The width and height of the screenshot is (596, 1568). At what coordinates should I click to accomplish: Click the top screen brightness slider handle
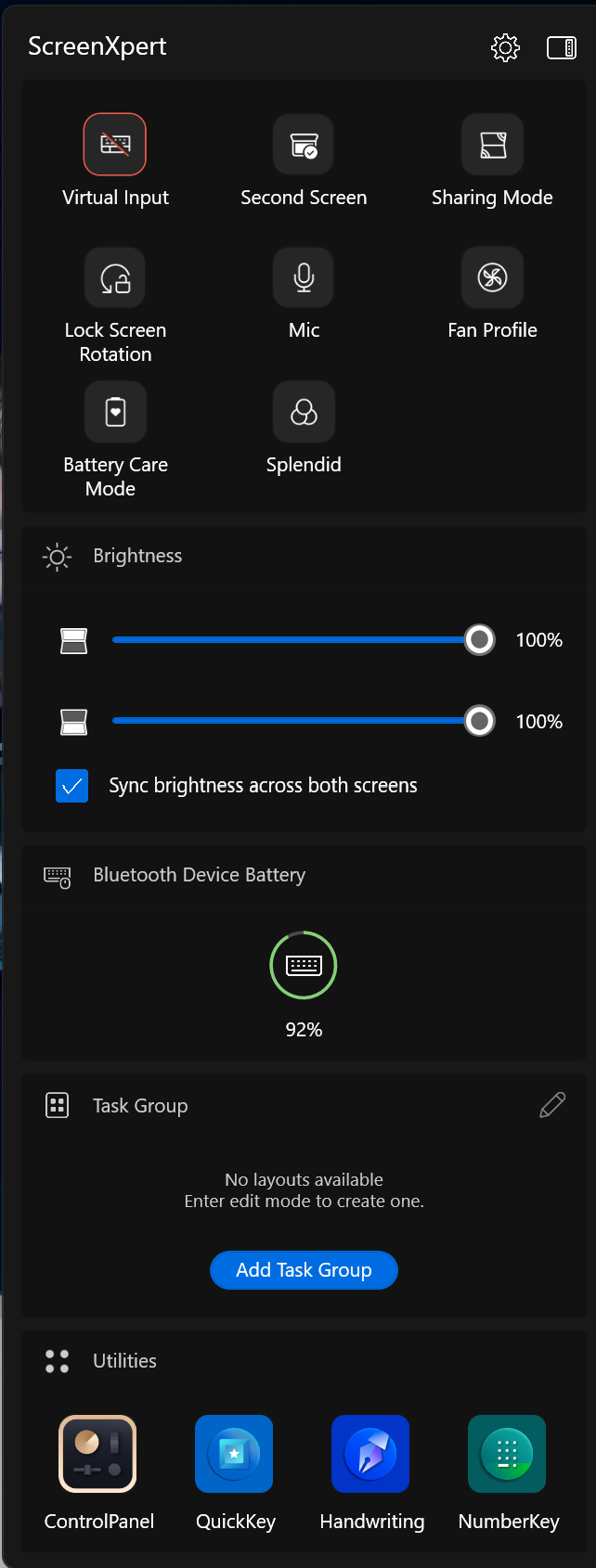[x=479, y=639]
